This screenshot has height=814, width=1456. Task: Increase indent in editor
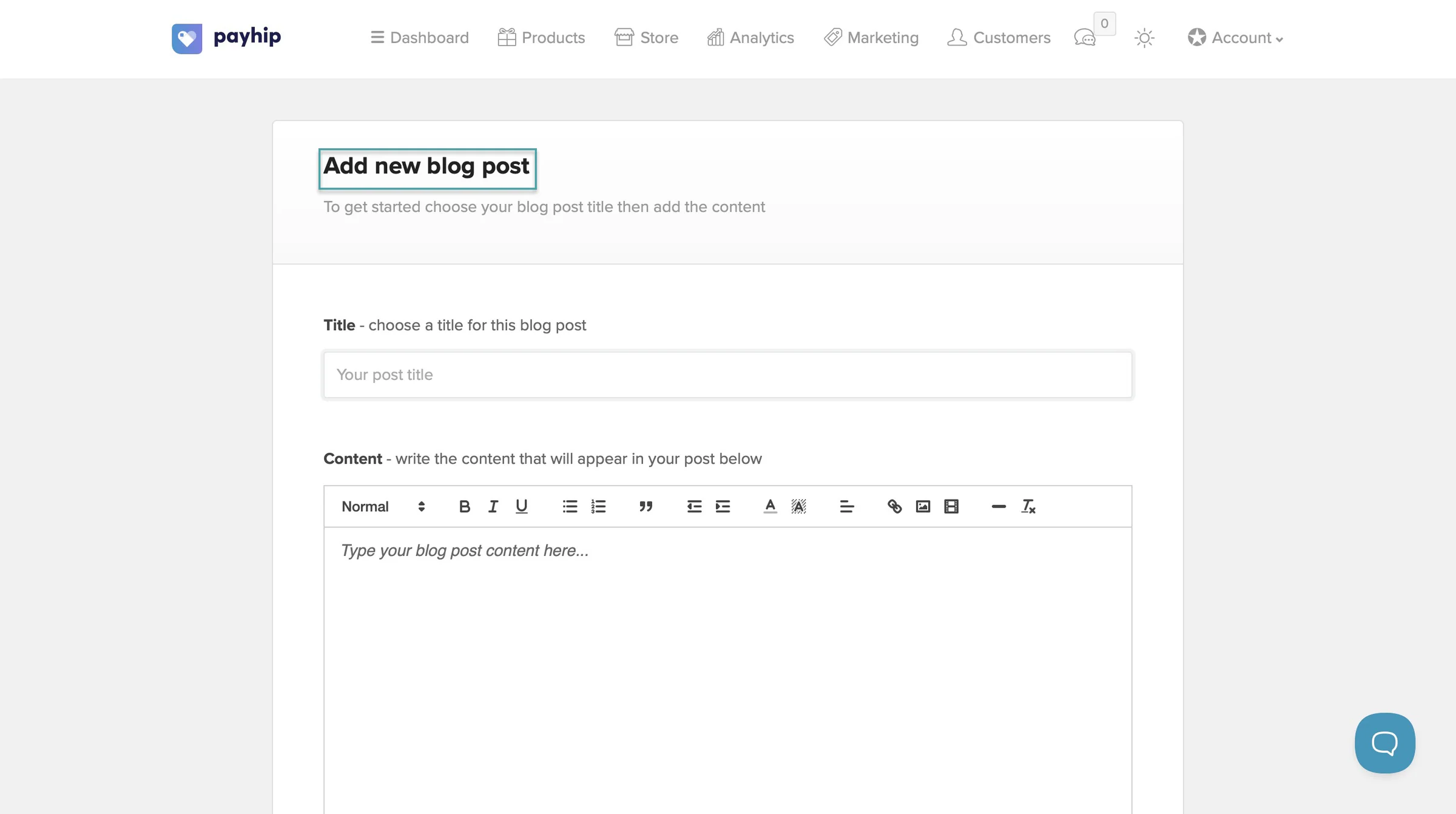pyautogui.click(x=723, y=506)
